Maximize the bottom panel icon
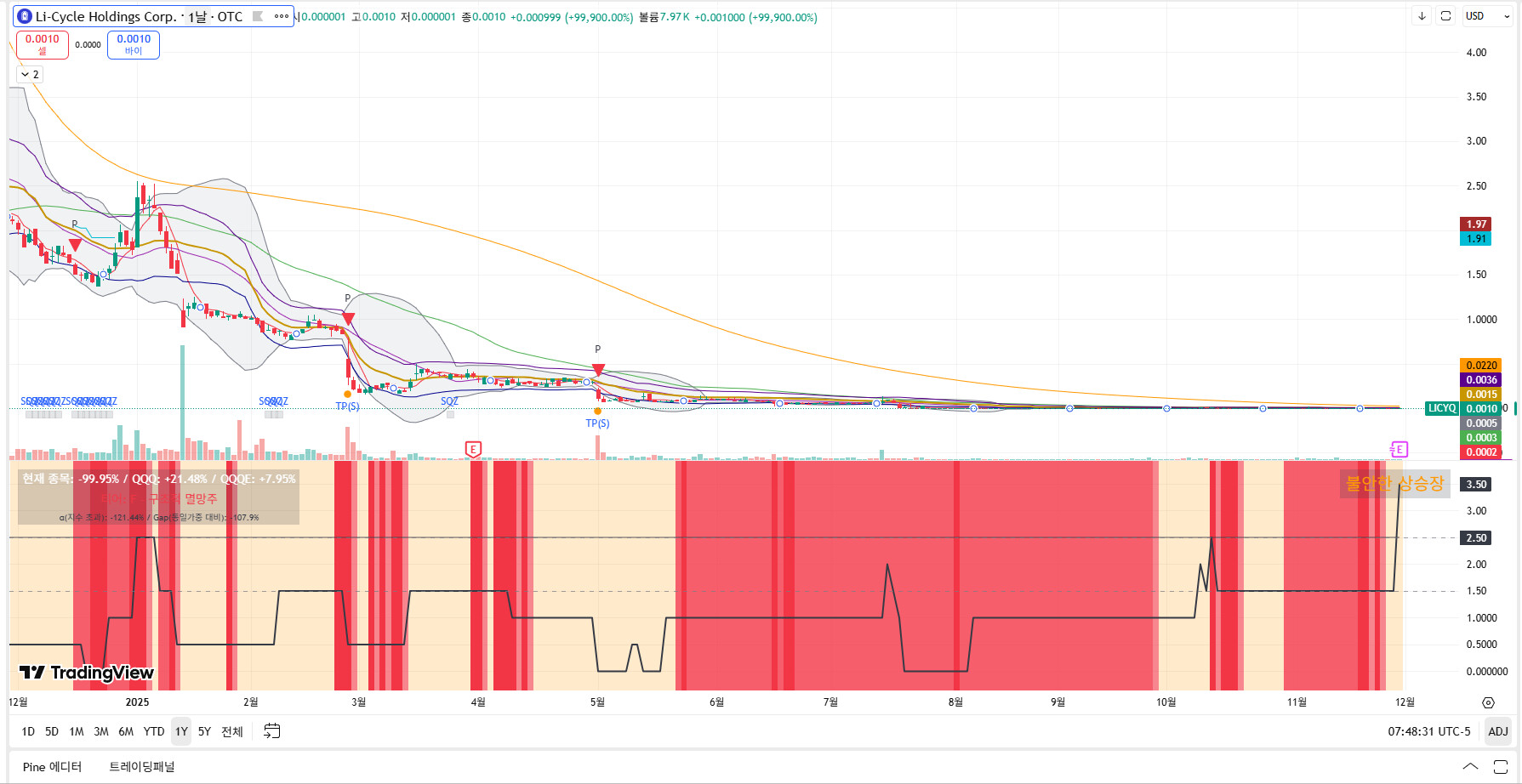This screenshot has width=1522, height=784. [1500, 767]
